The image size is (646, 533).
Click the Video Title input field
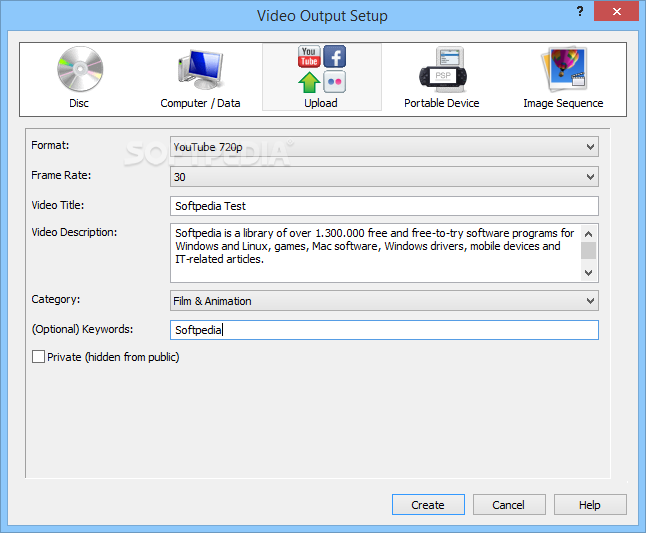click(384, 206)
